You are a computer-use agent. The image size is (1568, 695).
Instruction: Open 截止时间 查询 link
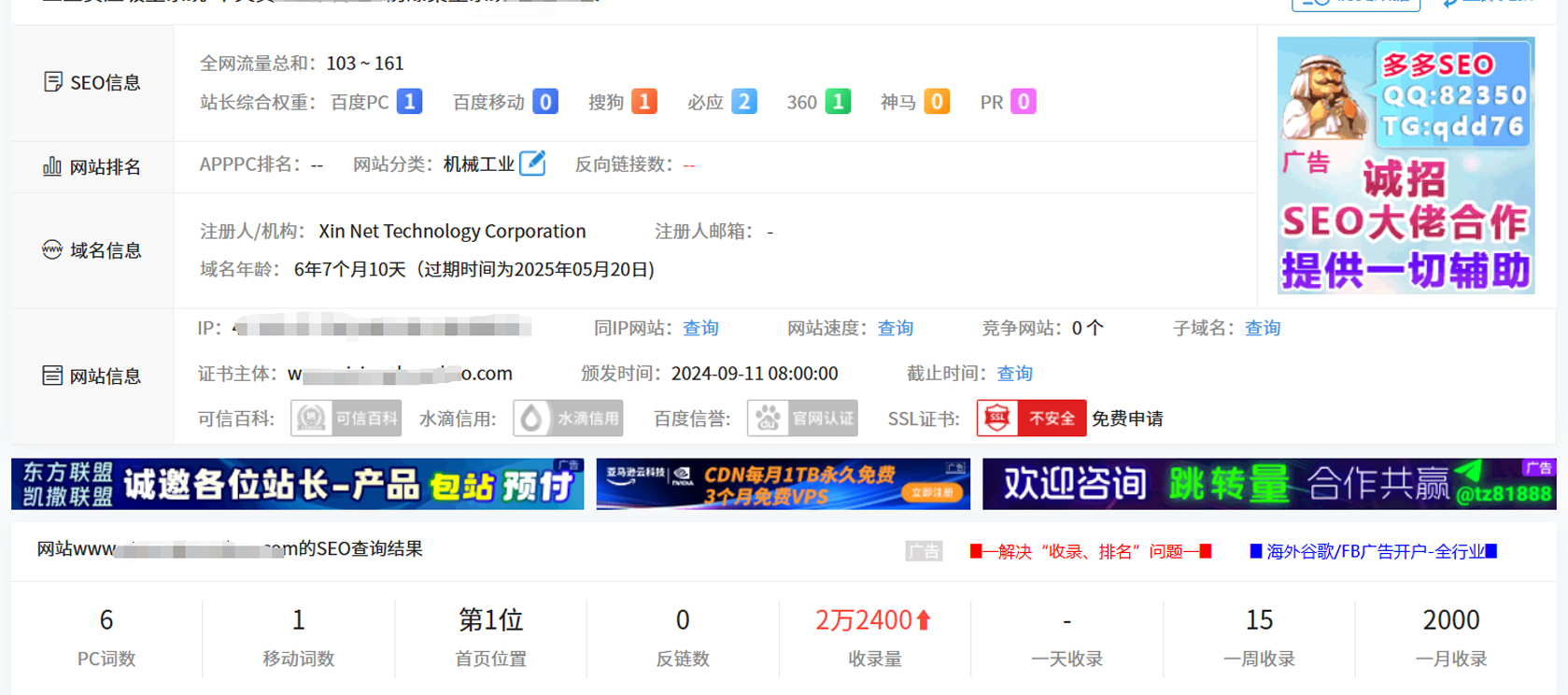click(x=1015, y=374)
